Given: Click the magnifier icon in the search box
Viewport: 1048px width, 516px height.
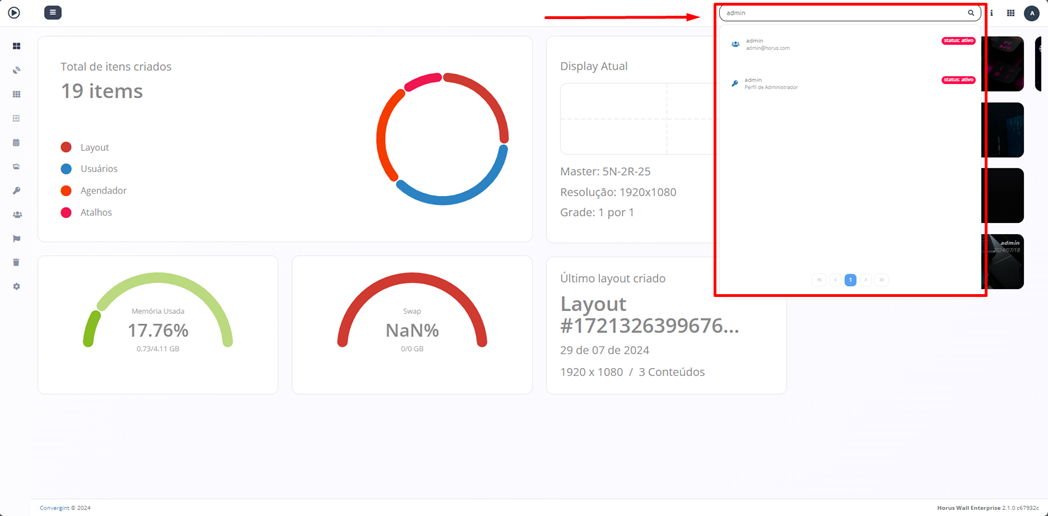Looking at the screenshot, I should coord(970,13).
